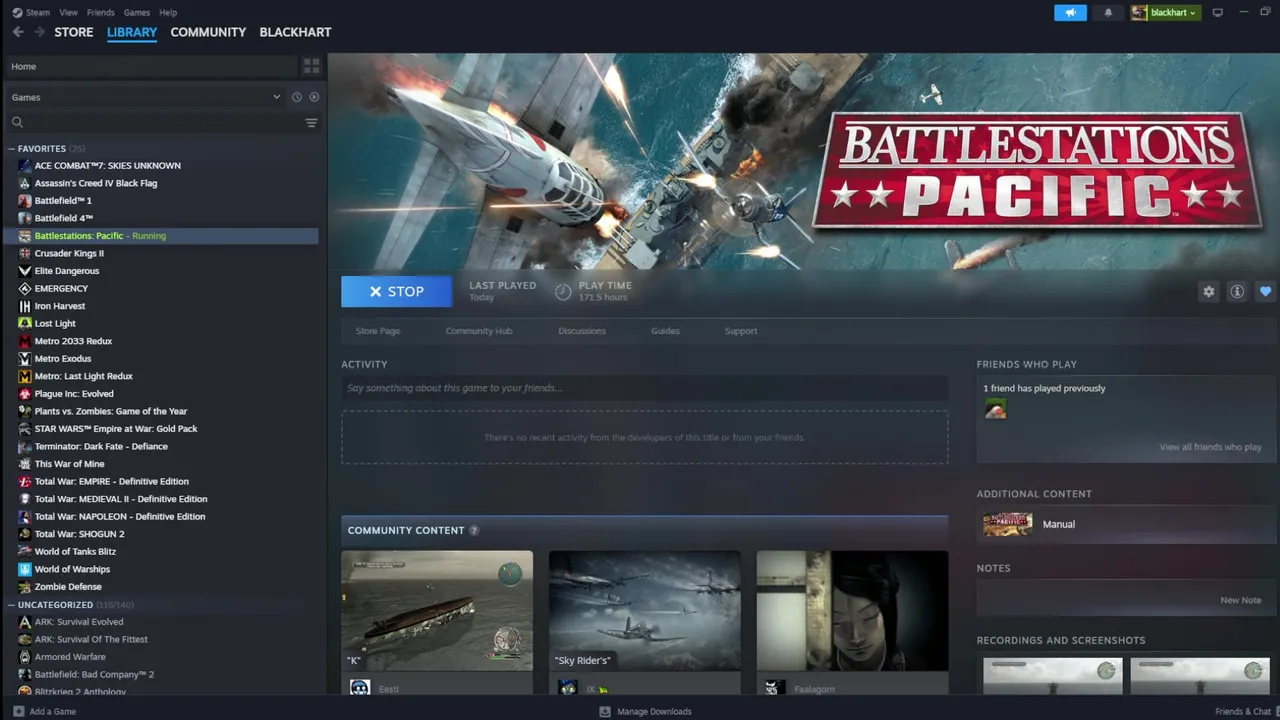This screenshot has height=720, width=1280.
Task: Open the Support link
Action: 741,331
